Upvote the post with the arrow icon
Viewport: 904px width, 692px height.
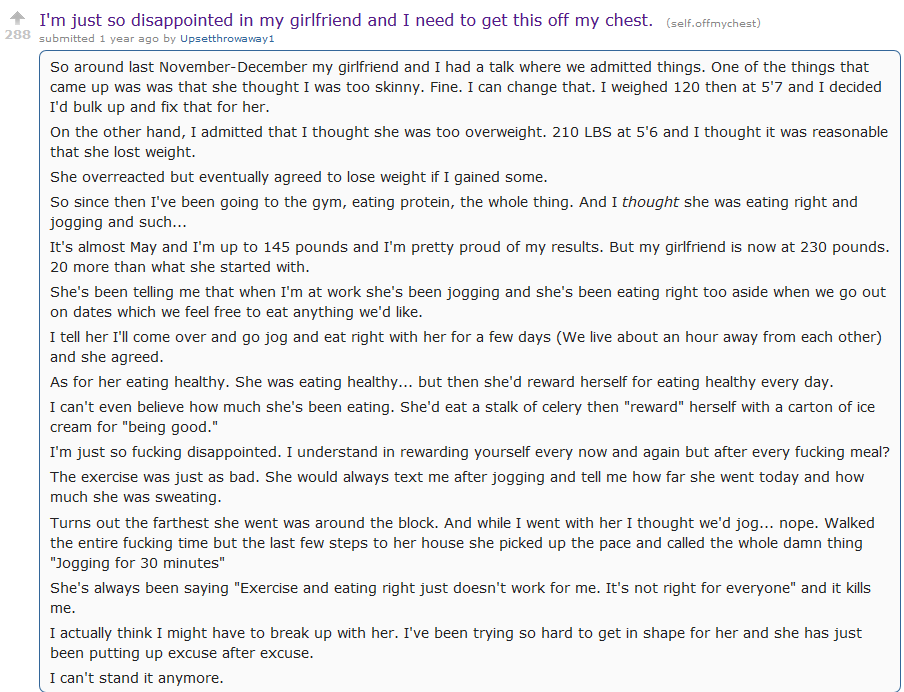17,18
